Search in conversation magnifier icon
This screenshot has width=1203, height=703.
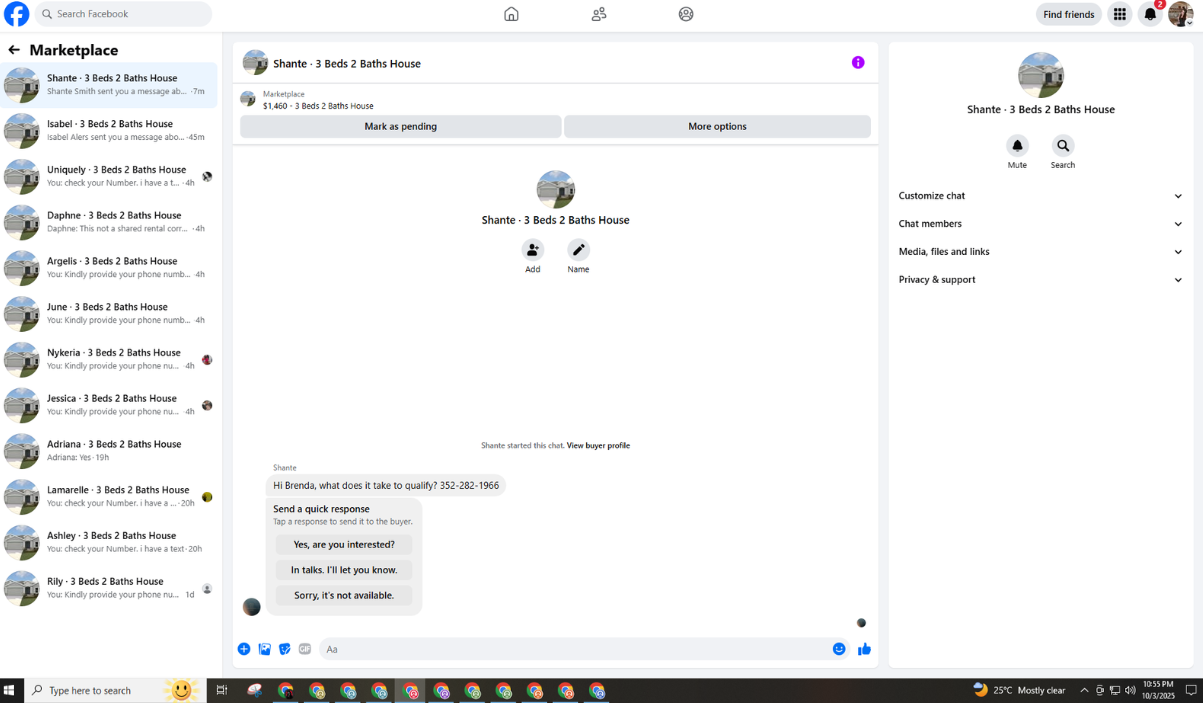1063,146
